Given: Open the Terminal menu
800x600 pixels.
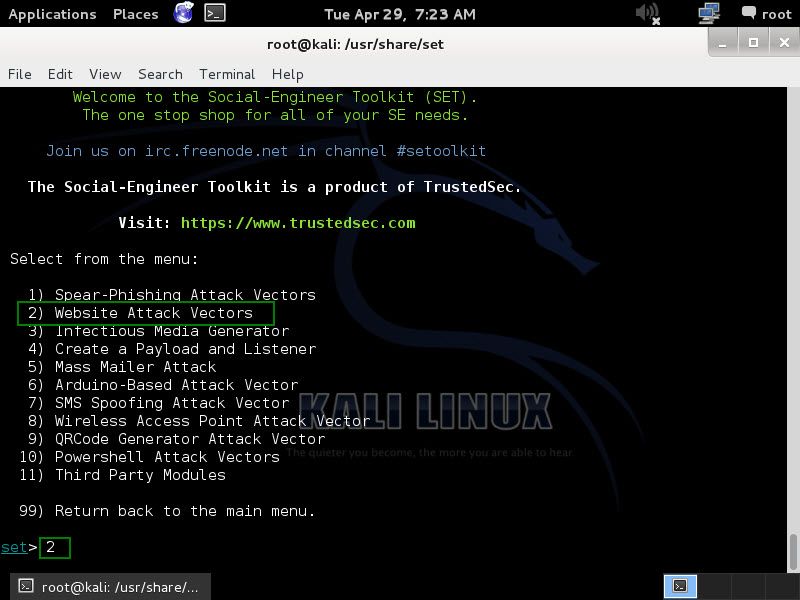Looking at the screenshot, I should pyautogui.click(x=227, y=74).
